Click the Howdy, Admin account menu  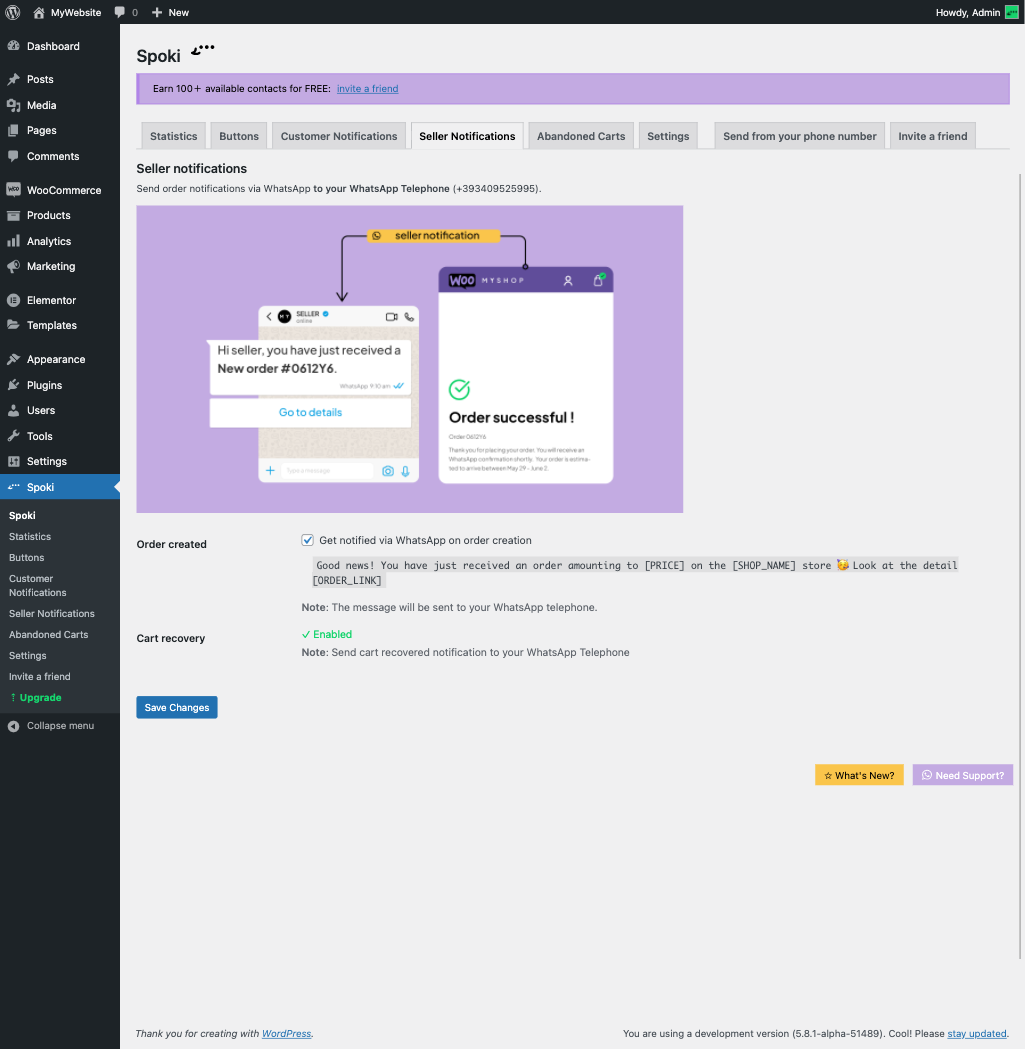976,12
